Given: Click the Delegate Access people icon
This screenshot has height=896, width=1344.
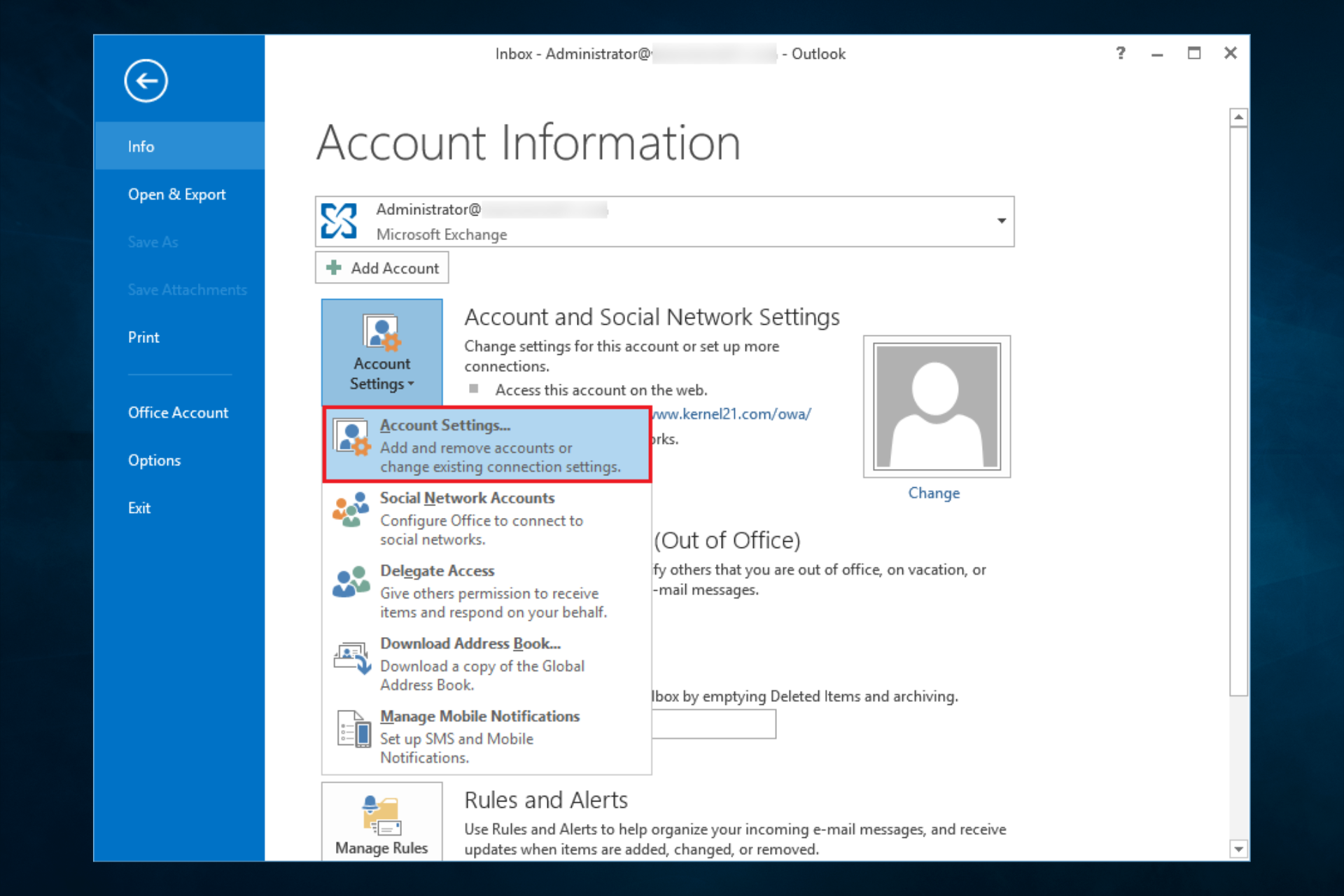Looking at the screenshot, I should click(351, 582).
